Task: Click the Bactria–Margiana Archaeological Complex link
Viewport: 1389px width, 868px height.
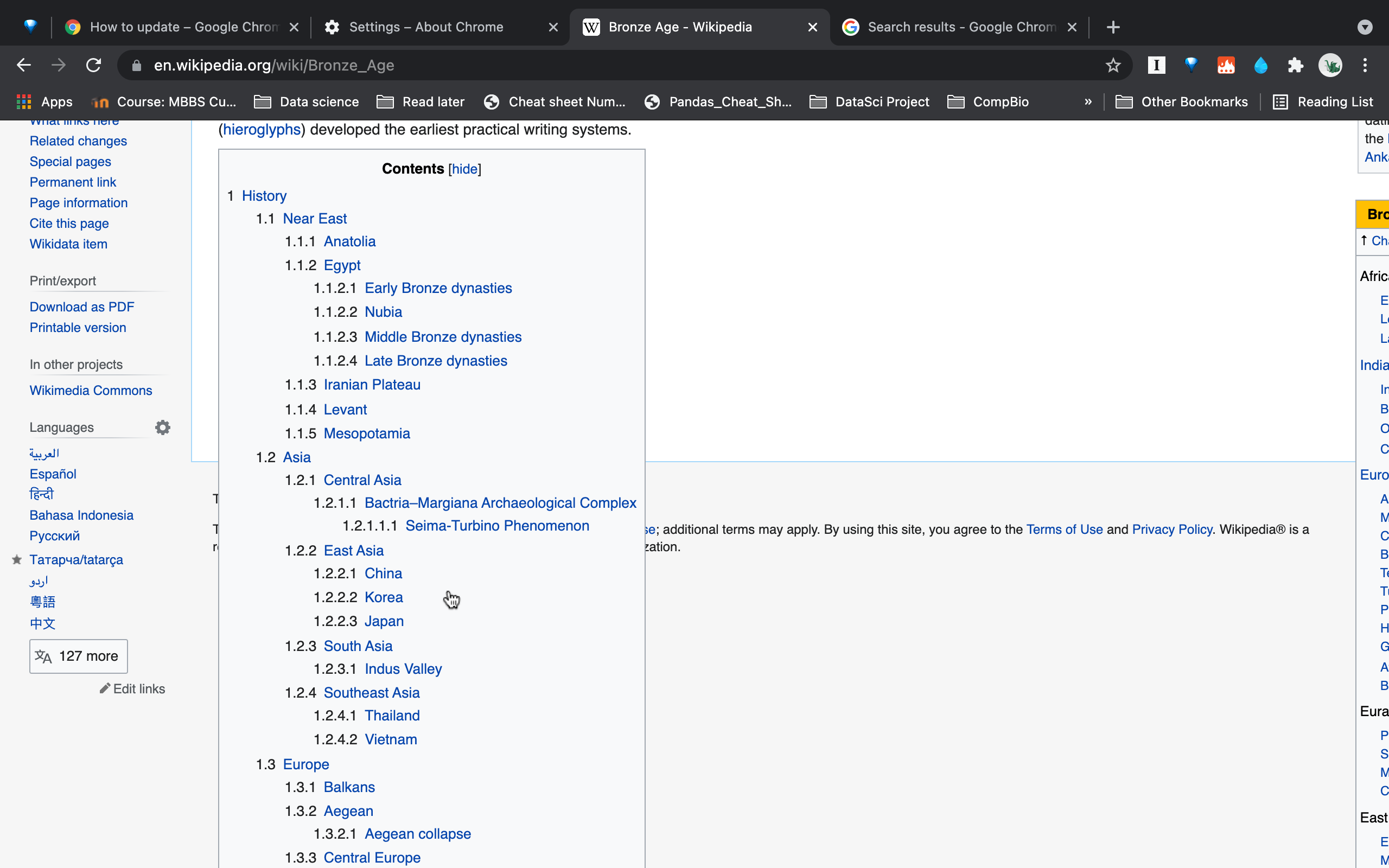Action: (501, 502)
